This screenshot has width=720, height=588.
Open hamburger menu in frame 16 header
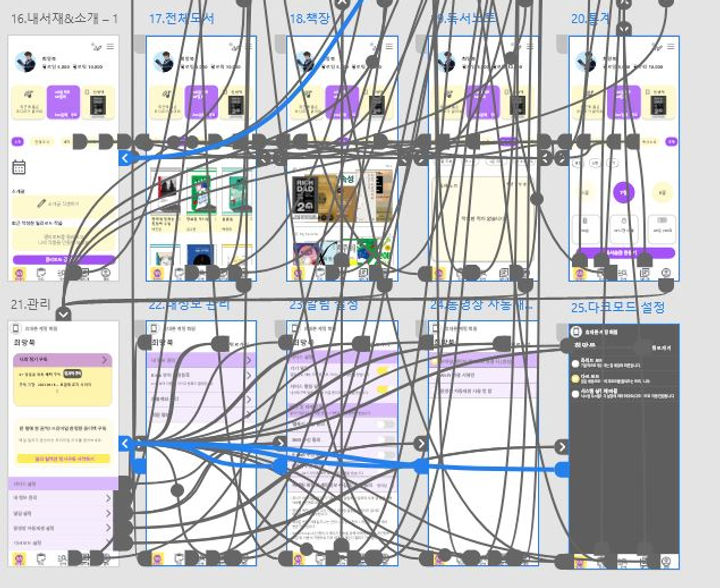click(x=110, y=46)
